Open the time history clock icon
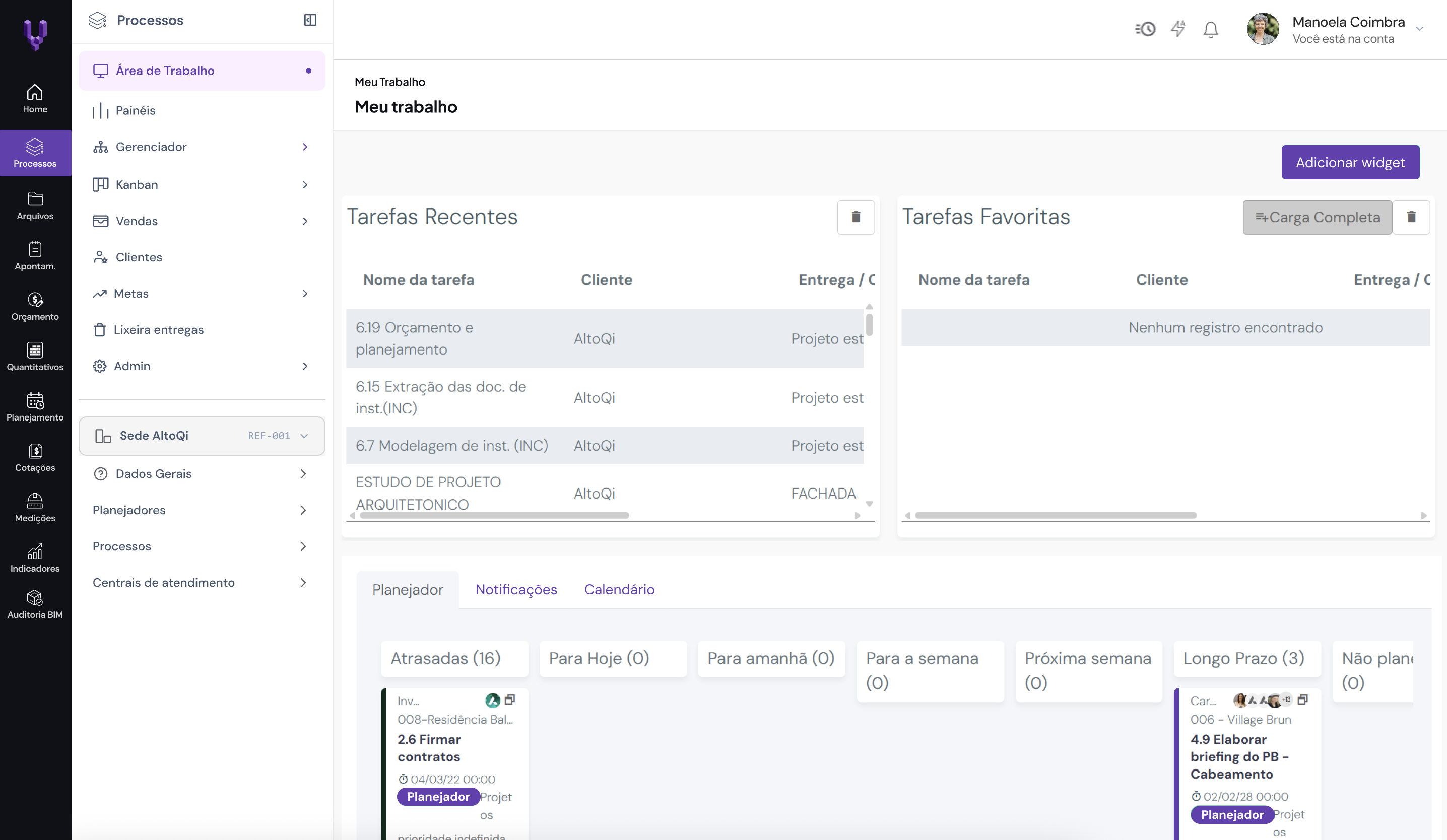The height and width of the screenshot is (840, 1447). [1145, 29]
